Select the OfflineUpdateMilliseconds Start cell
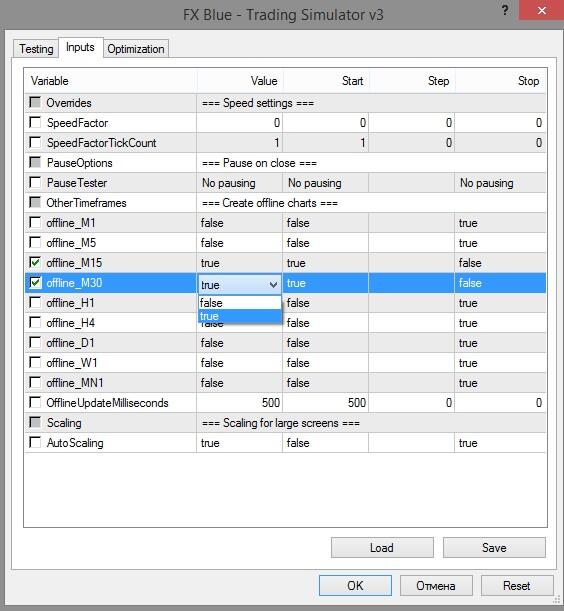564x611 pixels. click(325, 403)
